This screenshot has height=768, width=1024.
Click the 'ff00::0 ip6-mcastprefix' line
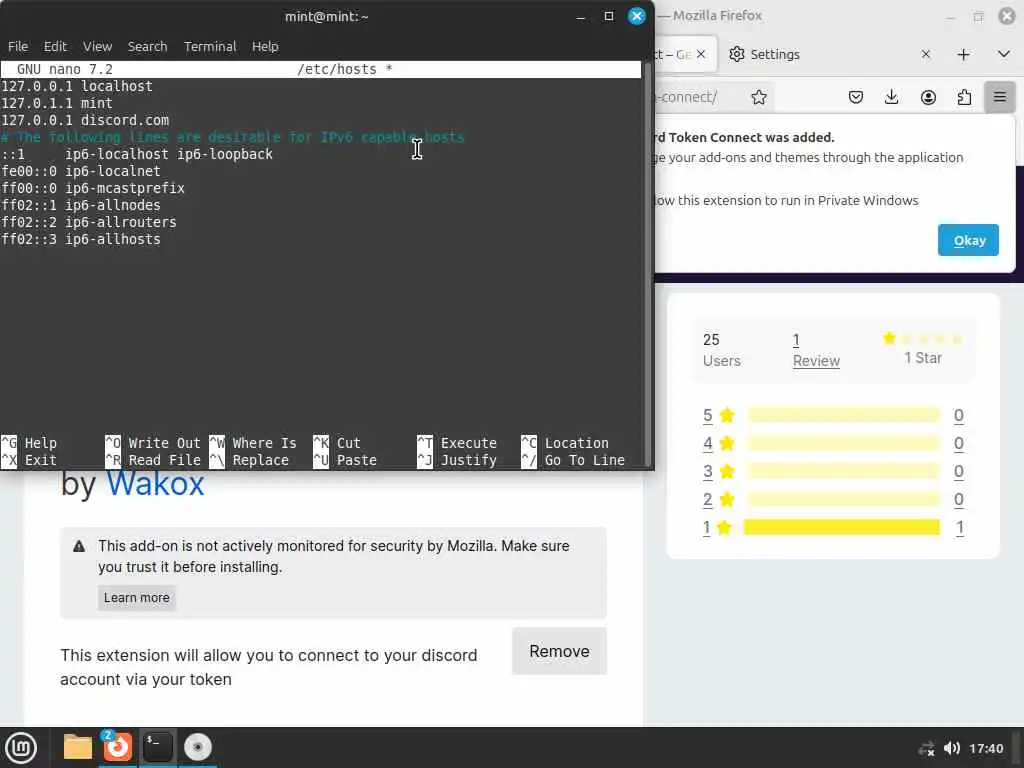[x=93, y=188]
